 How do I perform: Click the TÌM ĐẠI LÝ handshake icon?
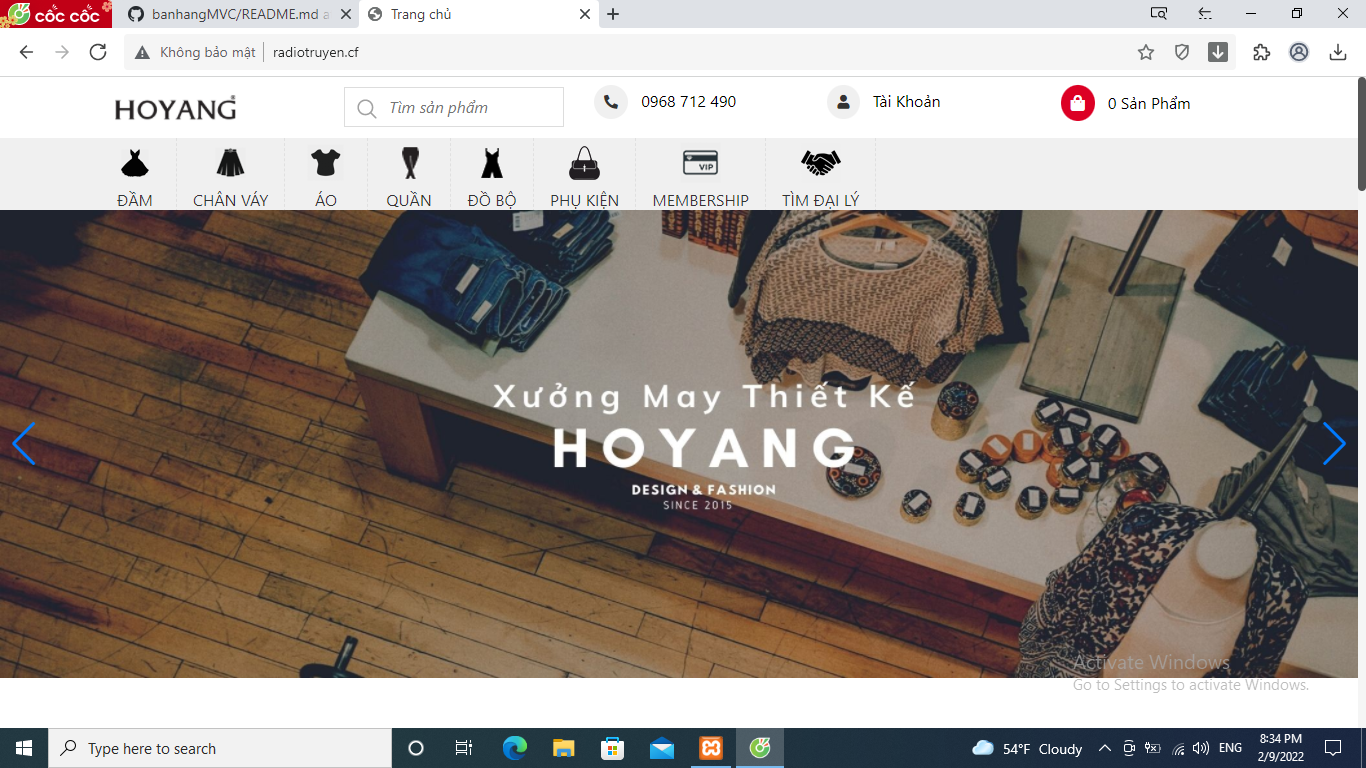[x=820, y=160]
